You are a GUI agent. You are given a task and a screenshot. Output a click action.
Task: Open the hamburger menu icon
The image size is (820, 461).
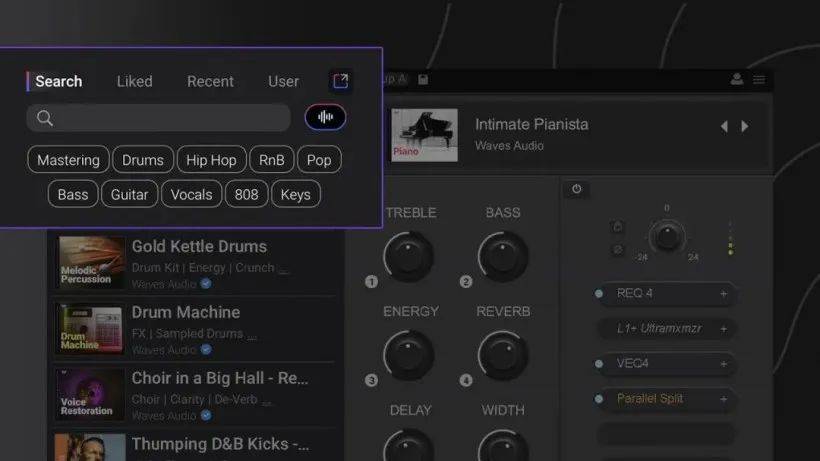[759, 79]
